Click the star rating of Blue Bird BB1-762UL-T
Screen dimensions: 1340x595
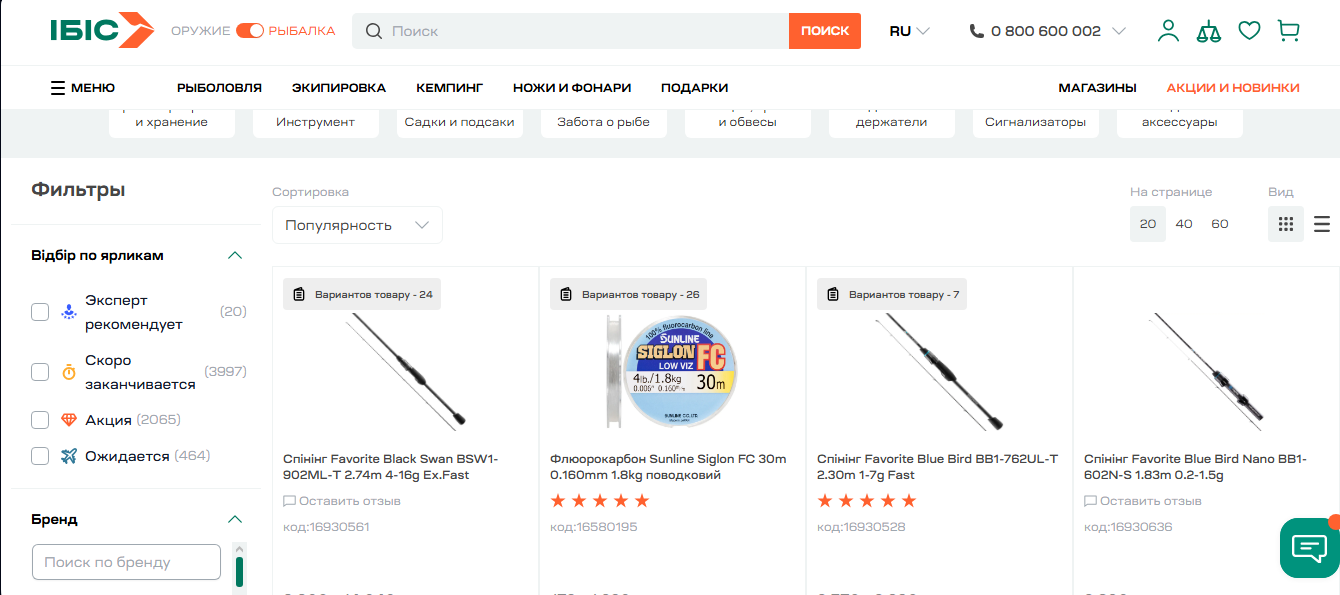(x=867, y=501)
